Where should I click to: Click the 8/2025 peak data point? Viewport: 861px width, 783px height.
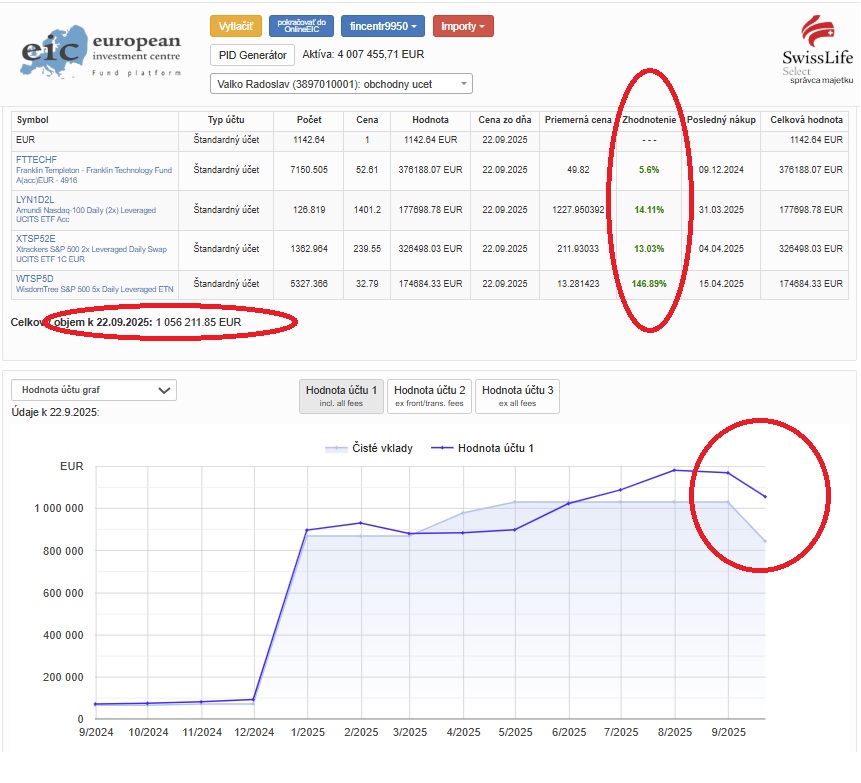coord(674,470)
